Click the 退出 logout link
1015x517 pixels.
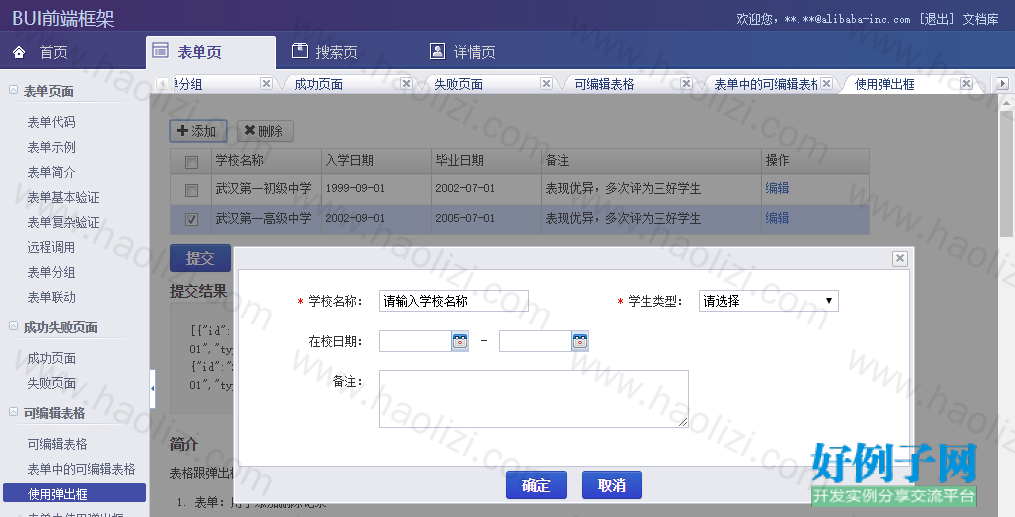pyautogui.click(x=937, y=19)
